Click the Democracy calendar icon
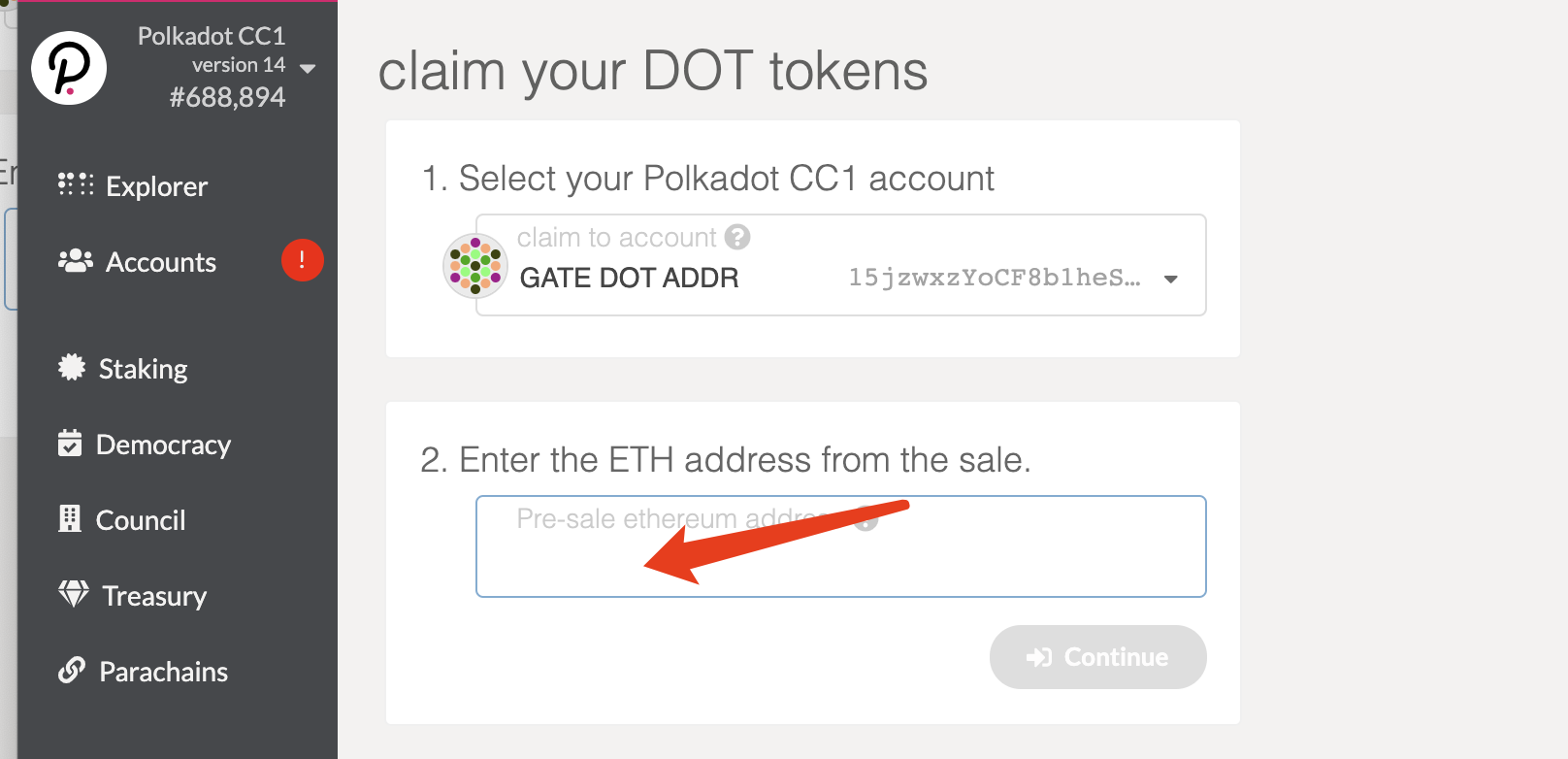Viewport: 1568px width, 759px height. 70,443
